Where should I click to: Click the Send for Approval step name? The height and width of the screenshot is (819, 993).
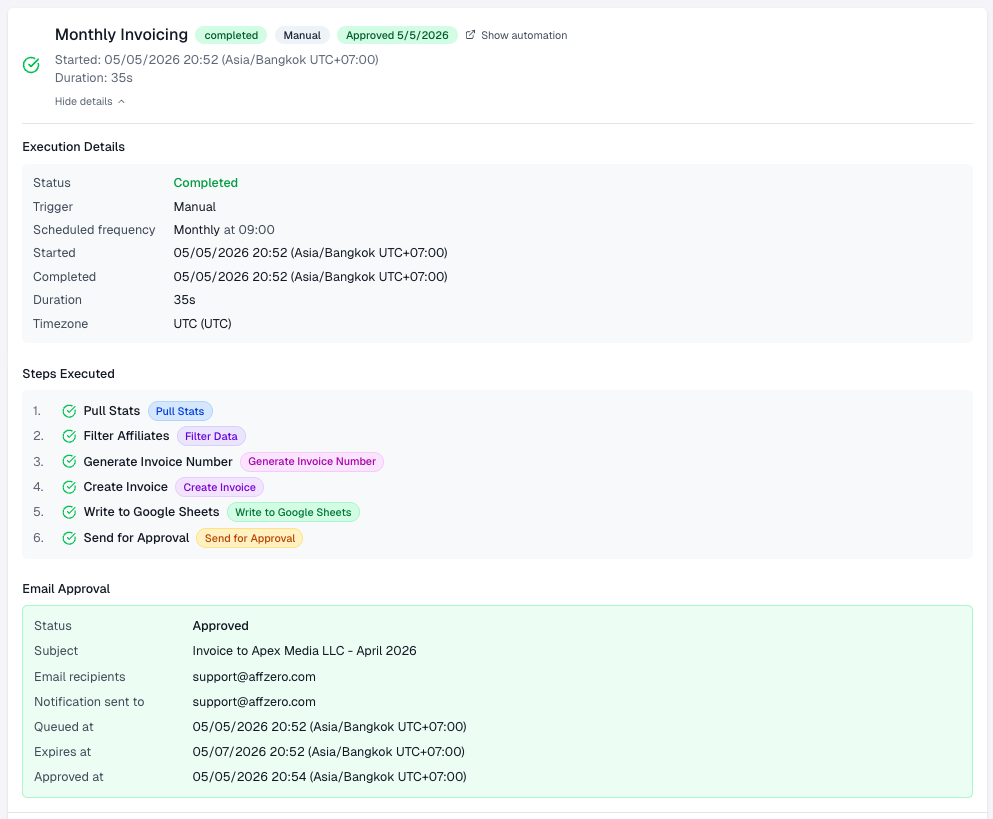click(x=136, y=538)
